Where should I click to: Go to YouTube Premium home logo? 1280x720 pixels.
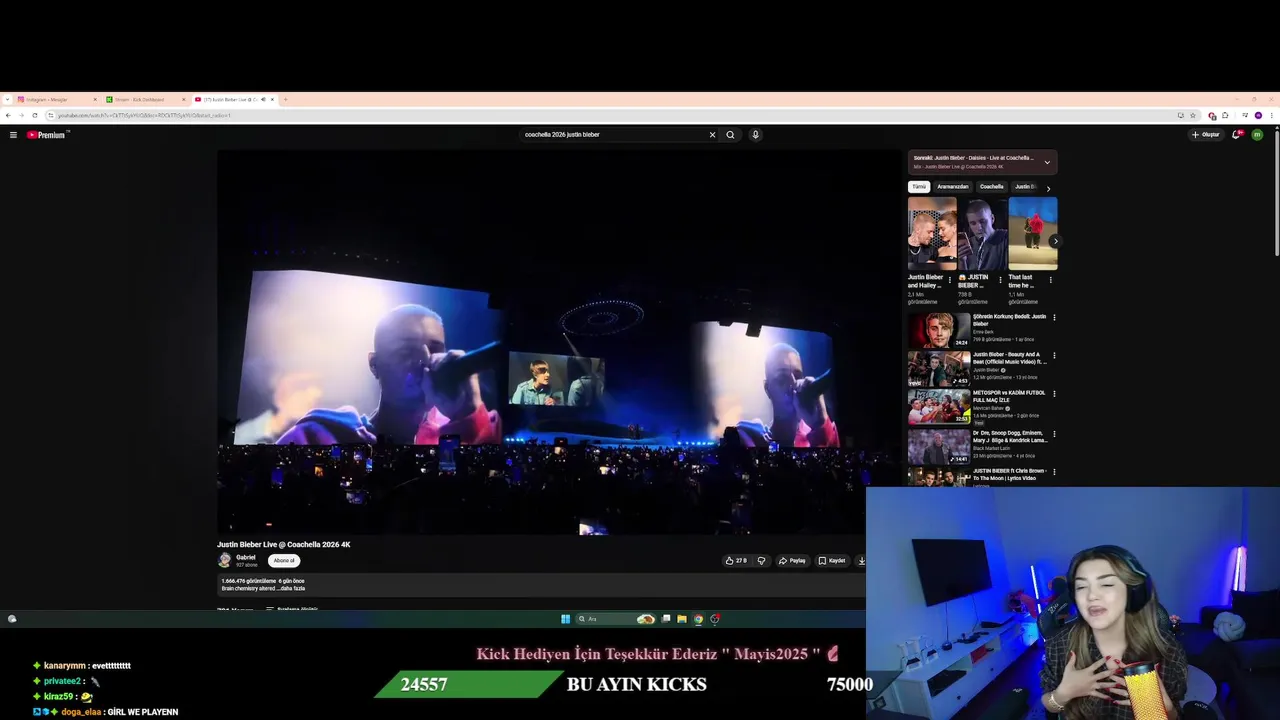[47, 134]
